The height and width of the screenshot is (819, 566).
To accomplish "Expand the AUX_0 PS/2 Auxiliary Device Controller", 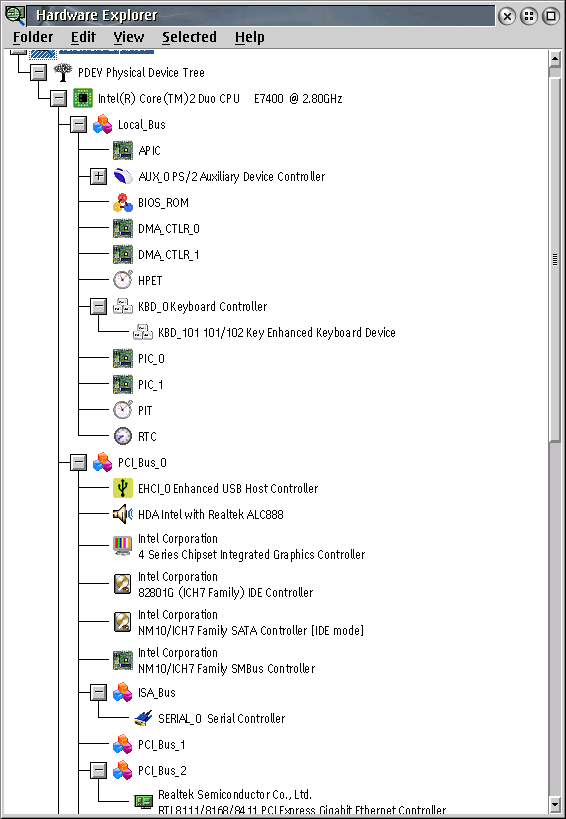I will click(x=98, y=177).
